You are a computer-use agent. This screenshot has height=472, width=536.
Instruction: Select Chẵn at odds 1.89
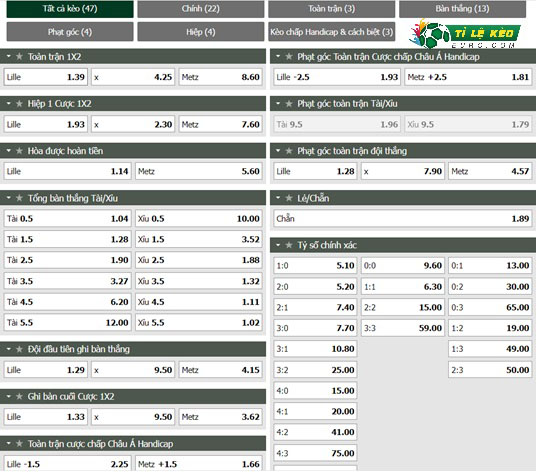tap(403, 218)
